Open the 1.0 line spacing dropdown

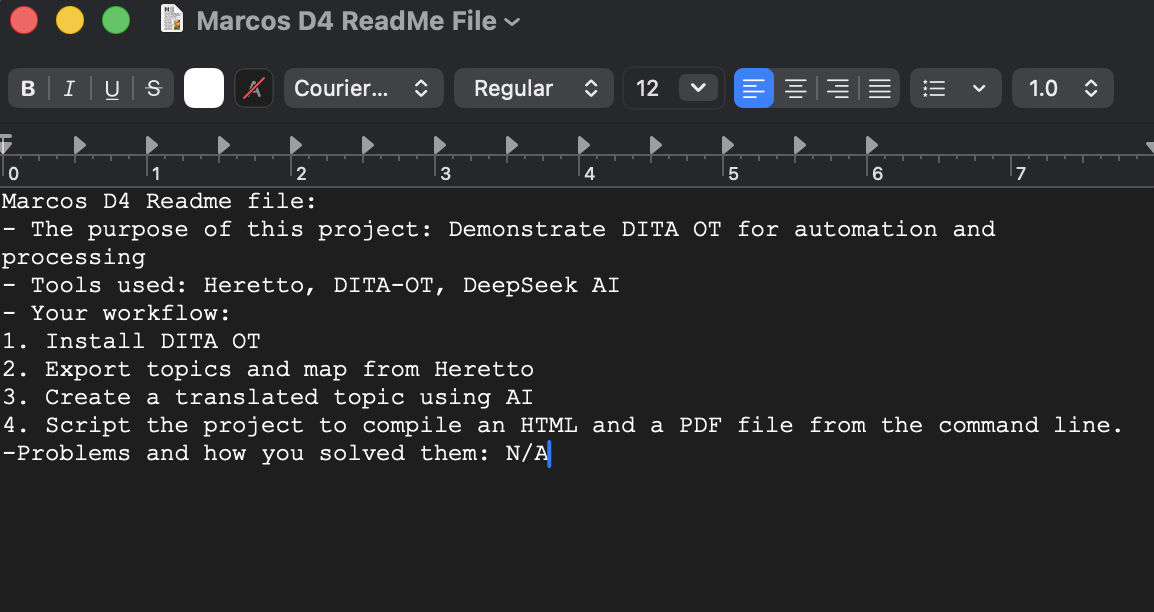point(1063,88)
